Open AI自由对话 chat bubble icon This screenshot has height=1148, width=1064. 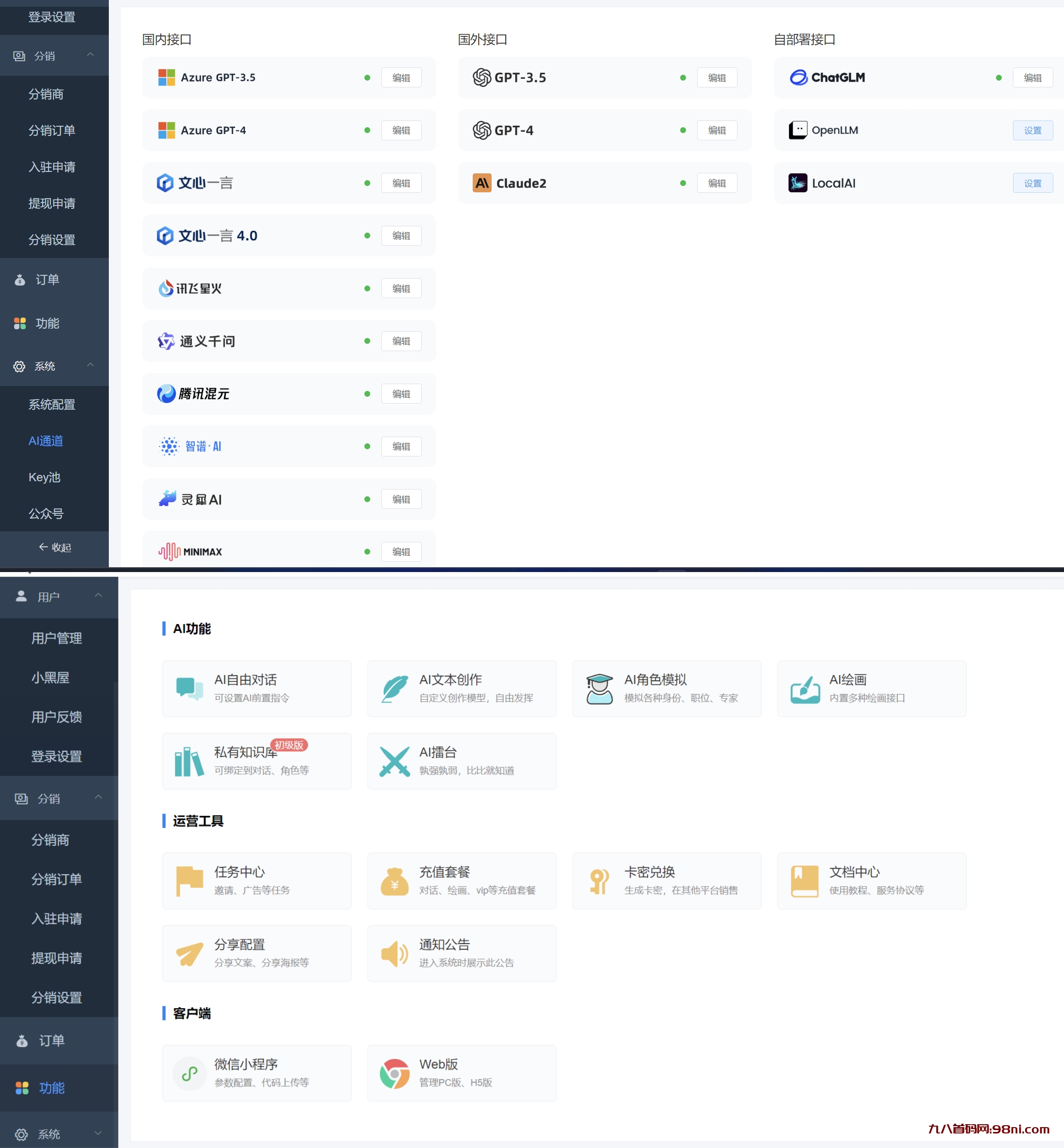[189, 688]
